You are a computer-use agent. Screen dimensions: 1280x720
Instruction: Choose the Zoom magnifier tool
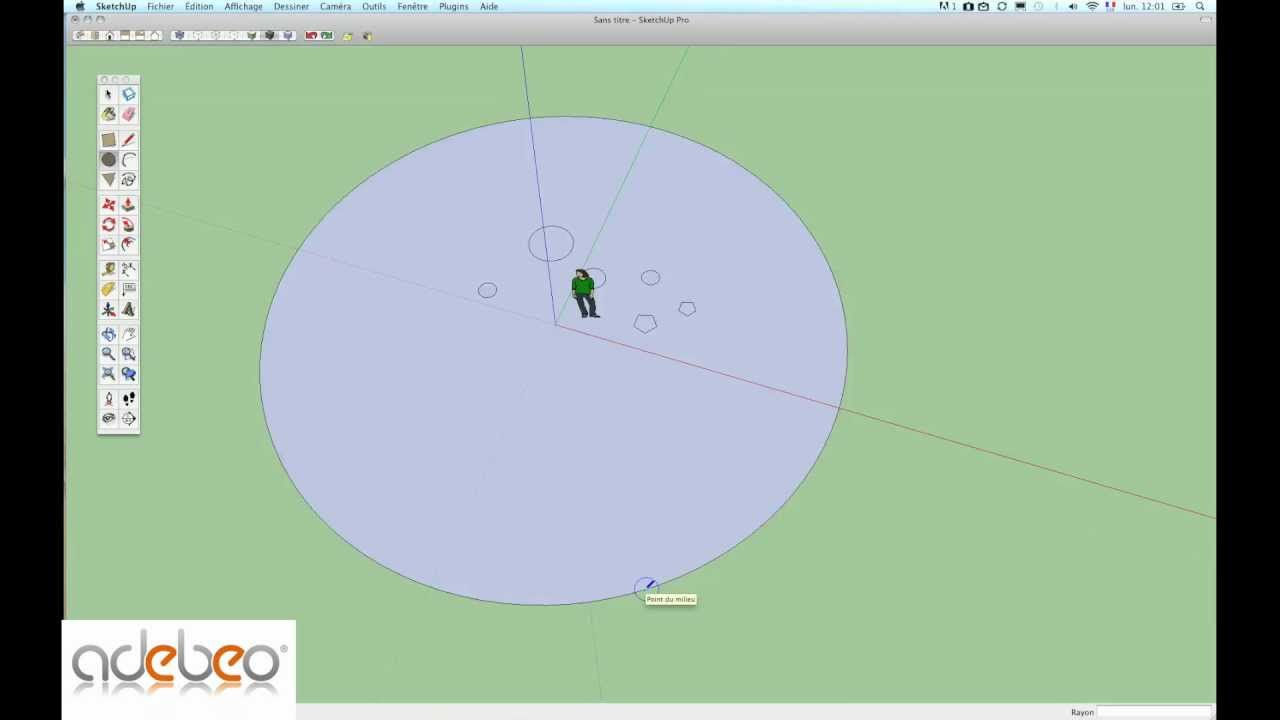pyautogui.click(x=108, y=354)
